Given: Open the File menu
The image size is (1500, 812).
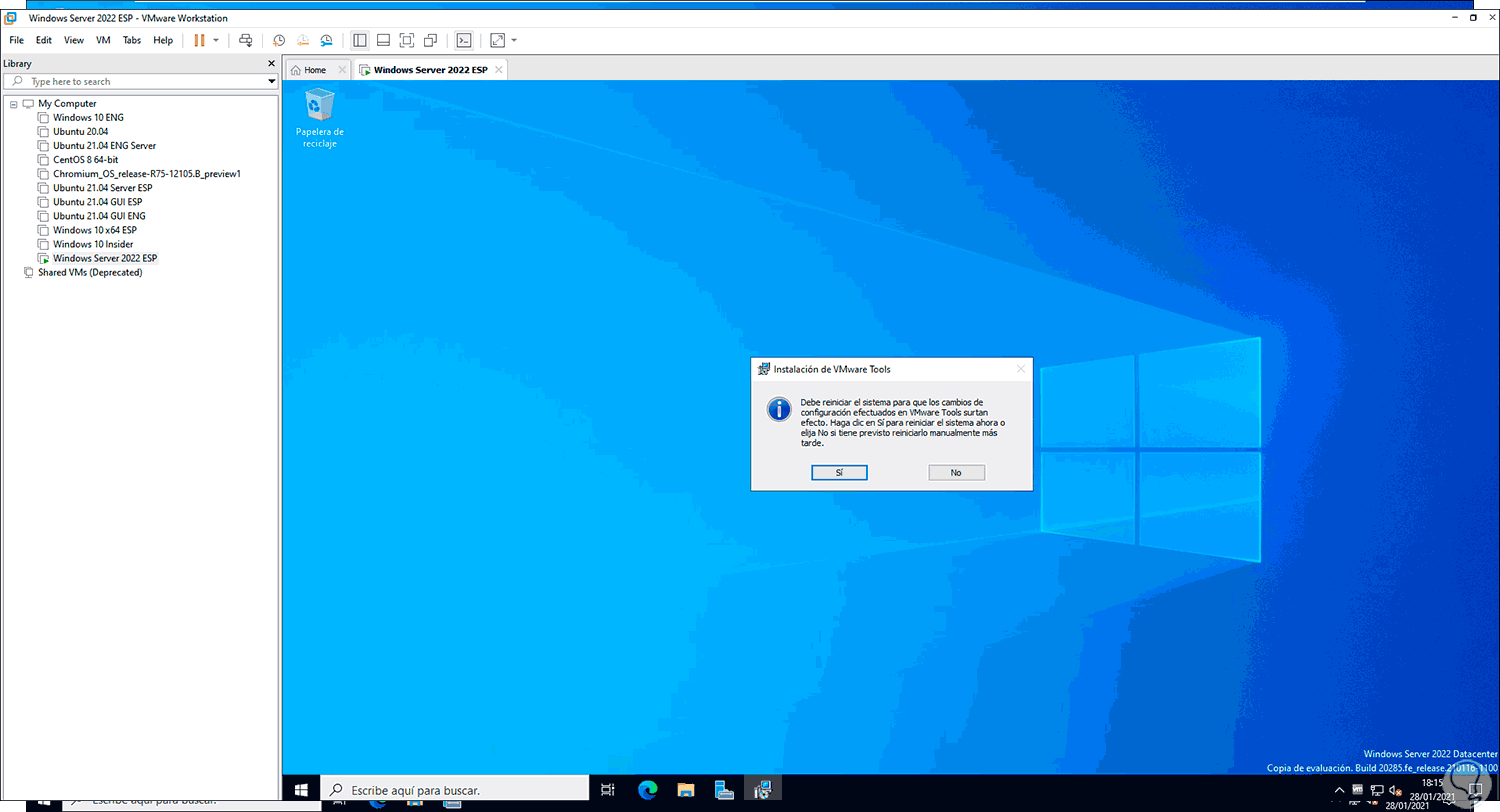Looking at the screenshot, I should pyautogui.click(x=16, y=40).
